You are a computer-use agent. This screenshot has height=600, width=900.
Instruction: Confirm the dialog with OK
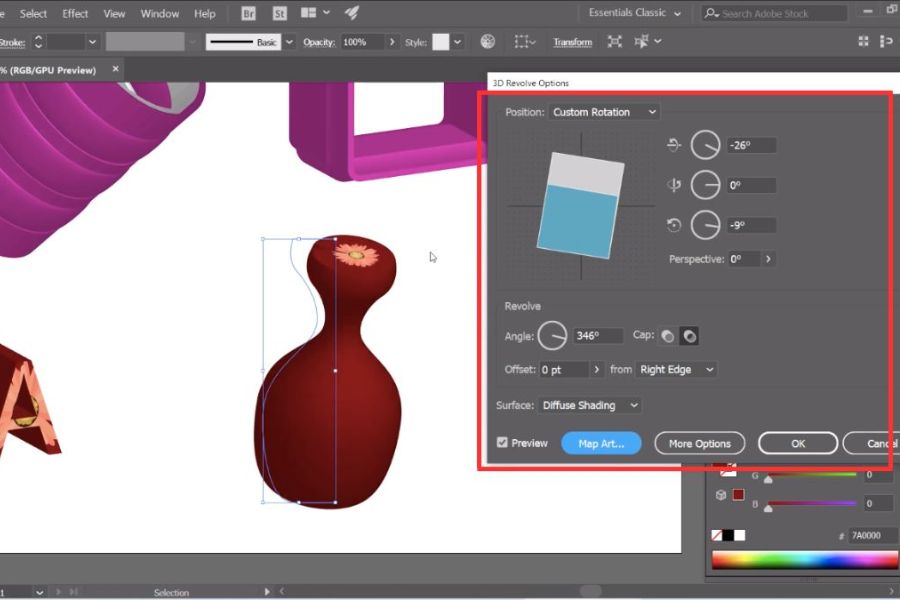coord(797,443)
